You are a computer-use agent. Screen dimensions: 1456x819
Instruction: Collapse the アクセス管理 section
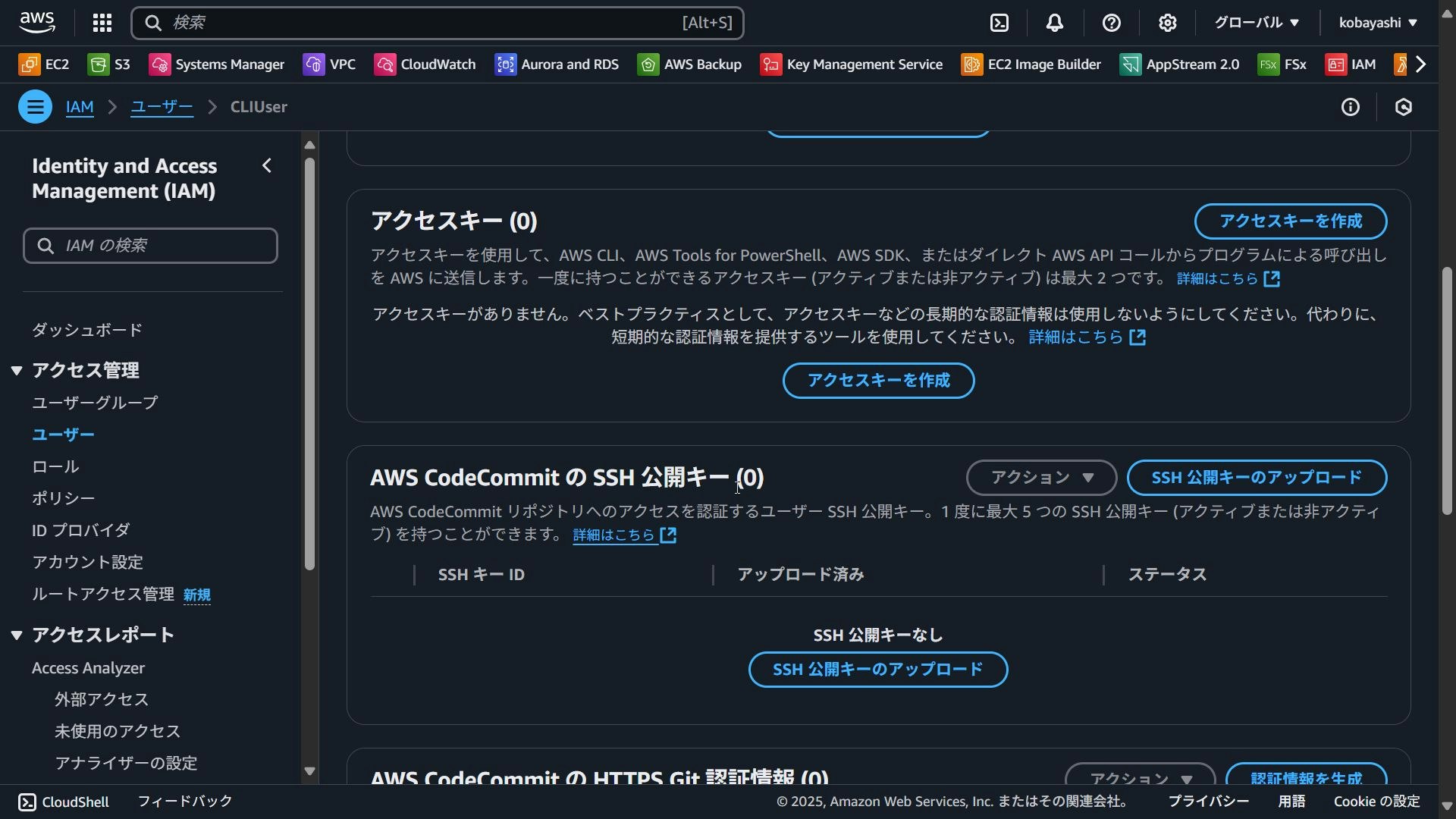click(x=17, y=370)
